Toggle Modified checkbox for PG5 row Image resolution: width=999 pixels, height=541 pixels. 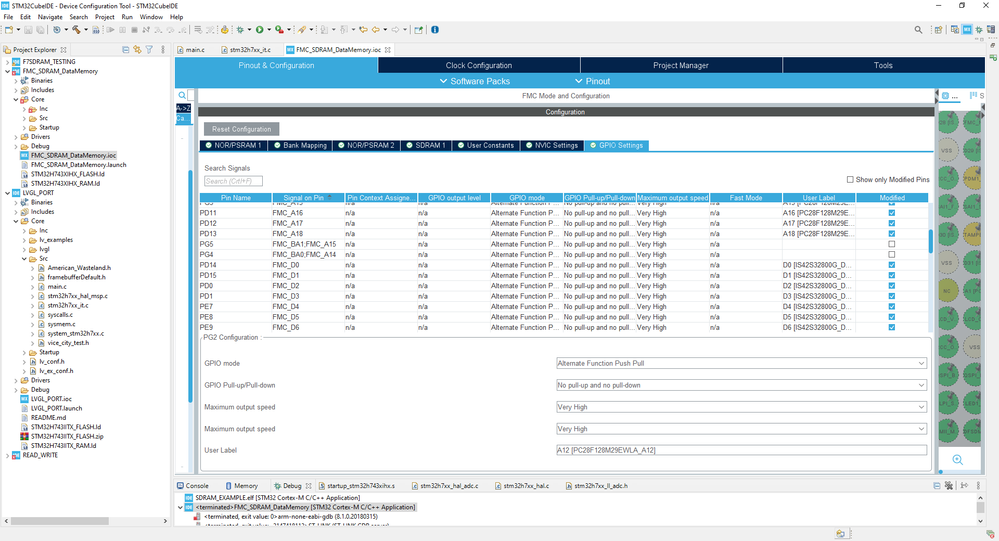(891, 244)
